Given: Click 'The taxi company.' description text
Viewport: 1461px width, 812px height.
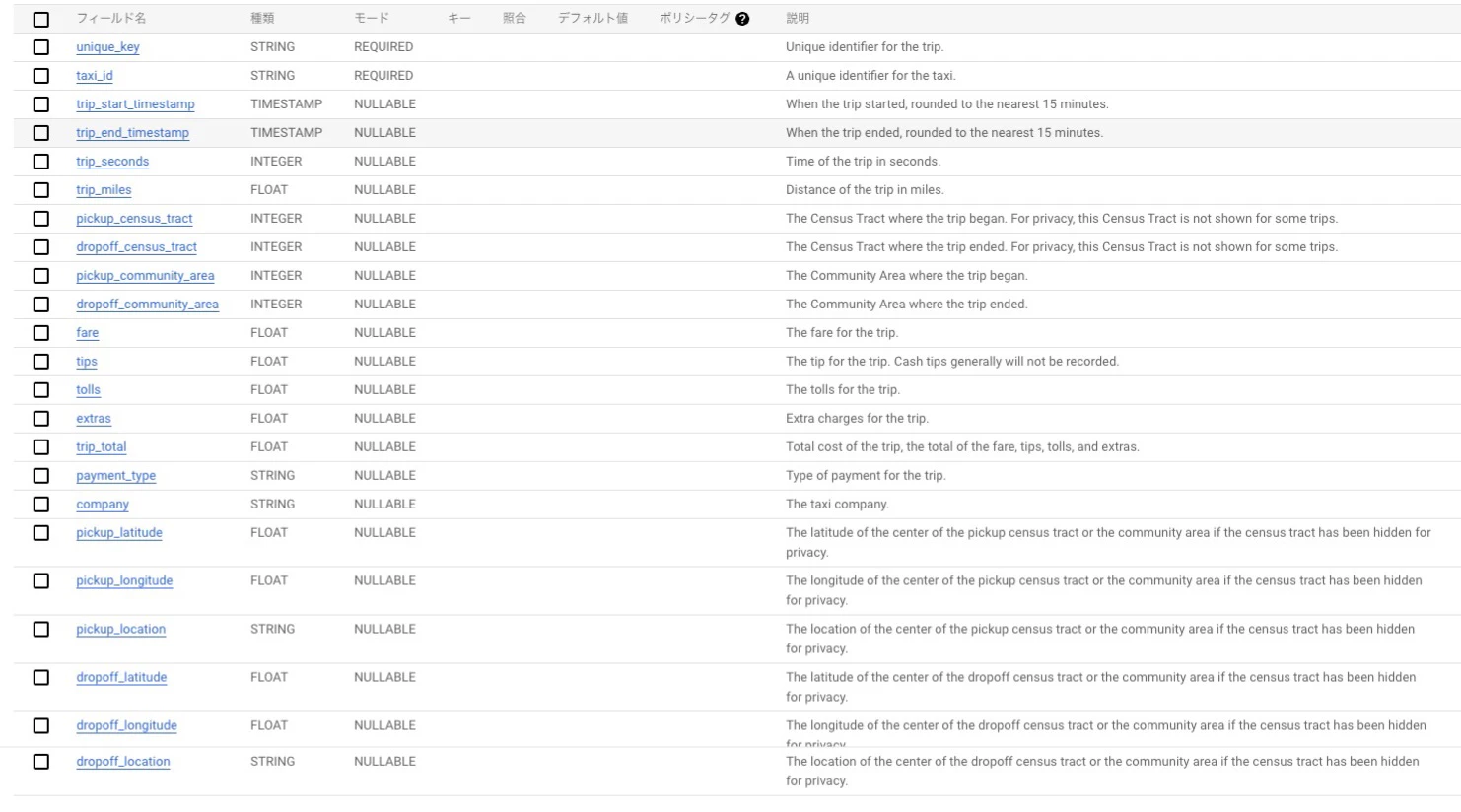Looking at the screenshot, I should pos(837,505).
